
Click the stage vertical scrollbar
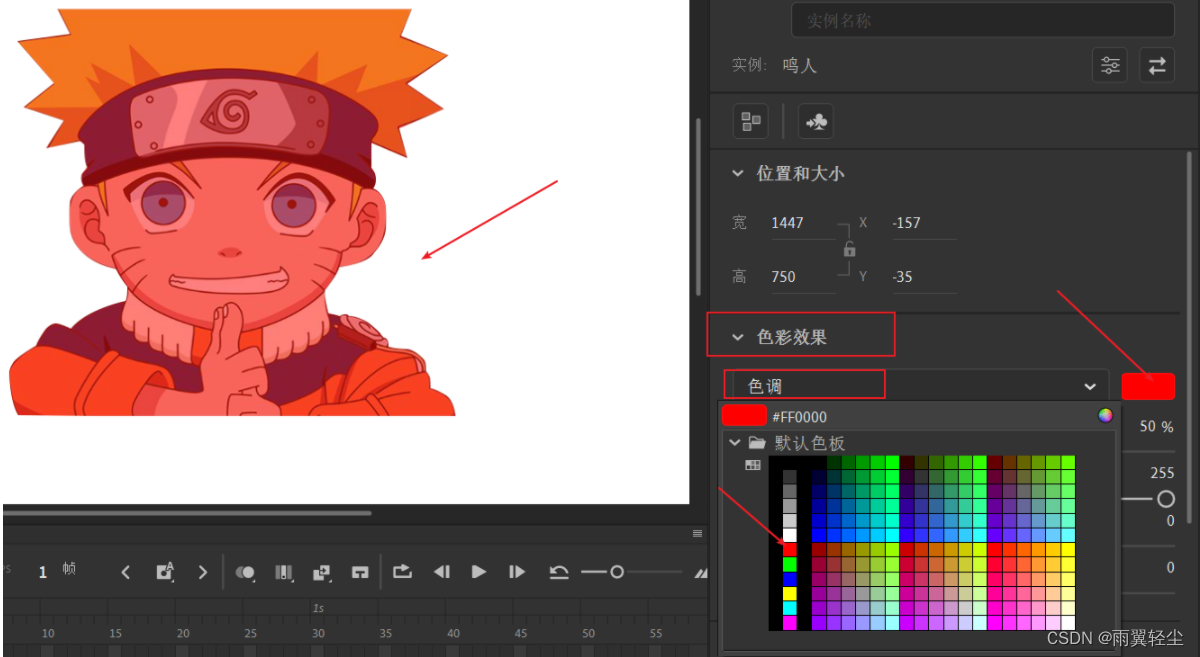point(698,205)
